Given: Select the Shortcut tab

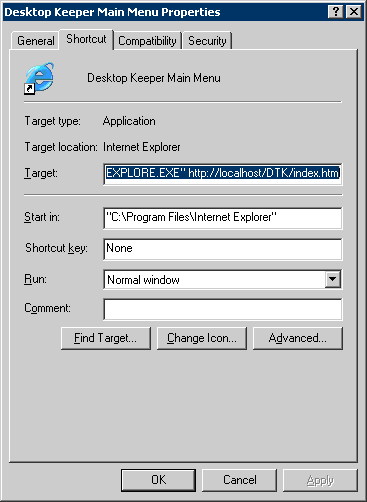Looking at the screenshot, I should pyautogui.click(x=86, y=39).
